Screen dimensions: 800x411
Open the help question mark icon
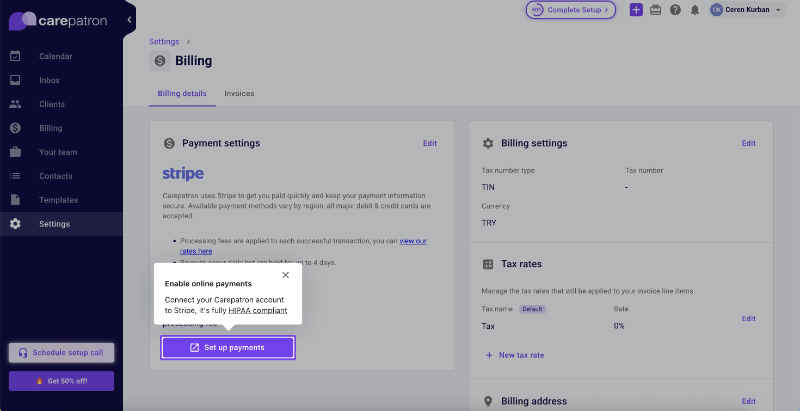[x=676, y=10]
